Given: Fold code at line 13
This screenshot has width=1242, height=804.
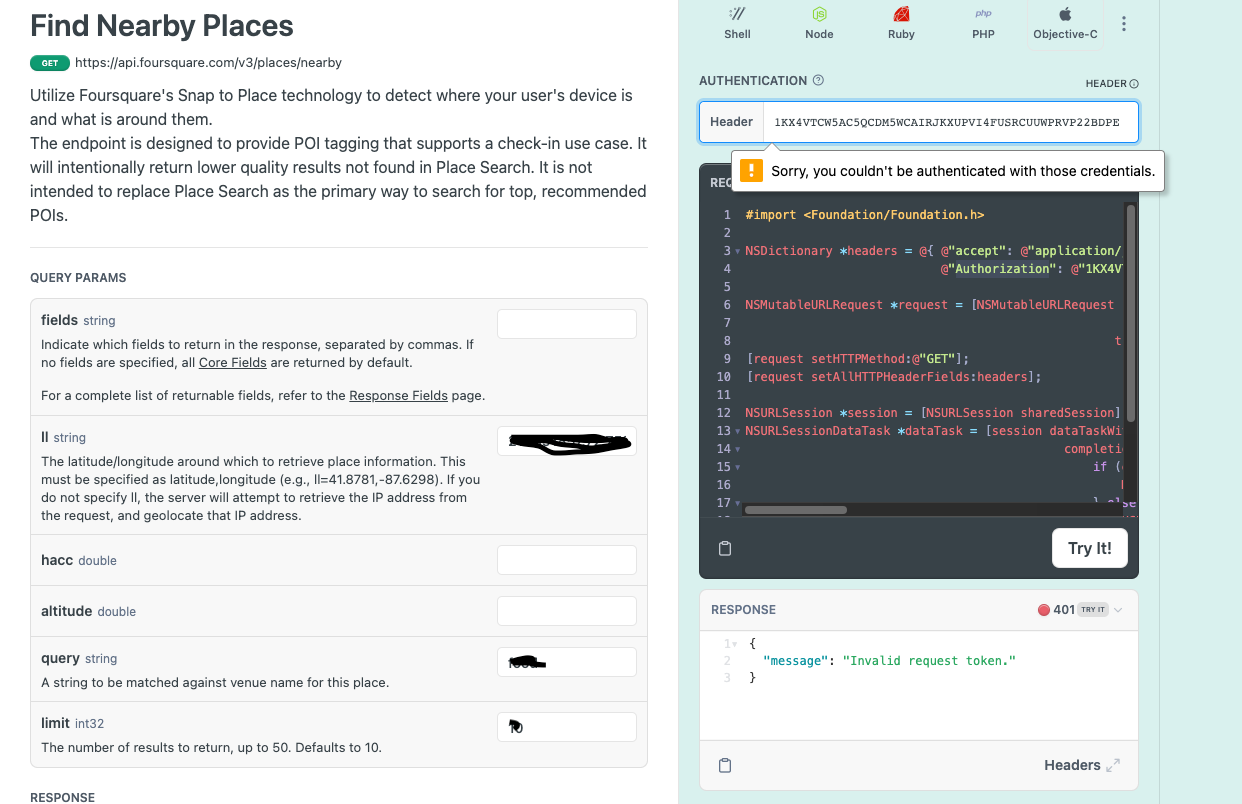Looking at the screenshot, I should [738, 431].
